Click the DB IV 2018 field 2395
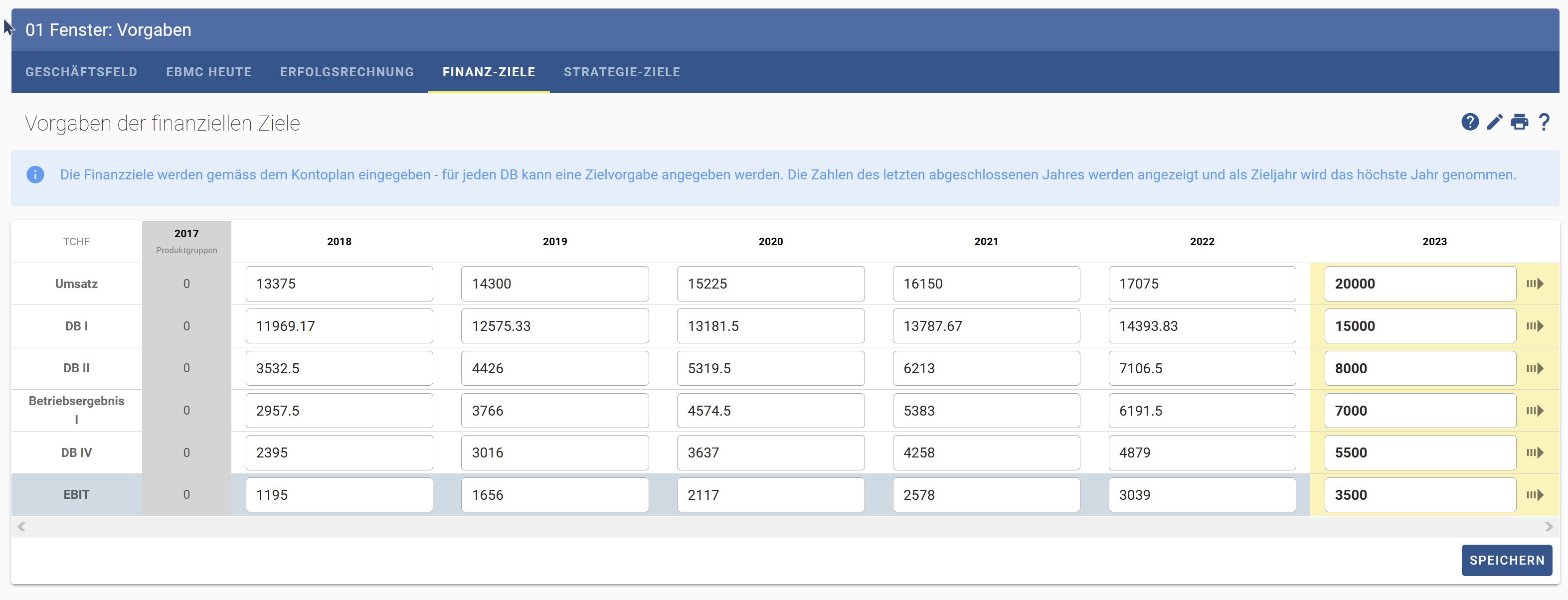The height and width of the screenshot is (600, 1568). pyautogui.click(x=339, y=452)
